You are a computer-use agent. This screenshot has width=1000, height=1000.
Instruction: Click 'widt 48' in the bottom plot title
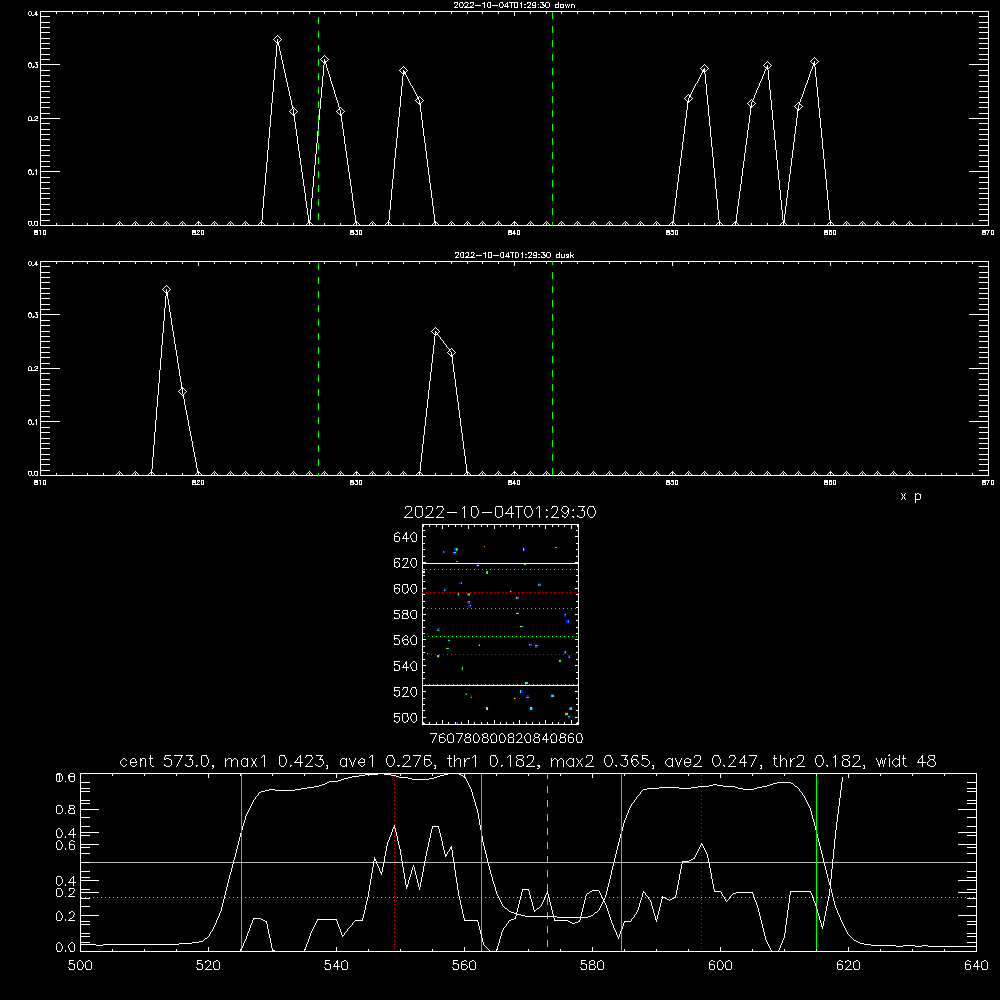[906, 761]
